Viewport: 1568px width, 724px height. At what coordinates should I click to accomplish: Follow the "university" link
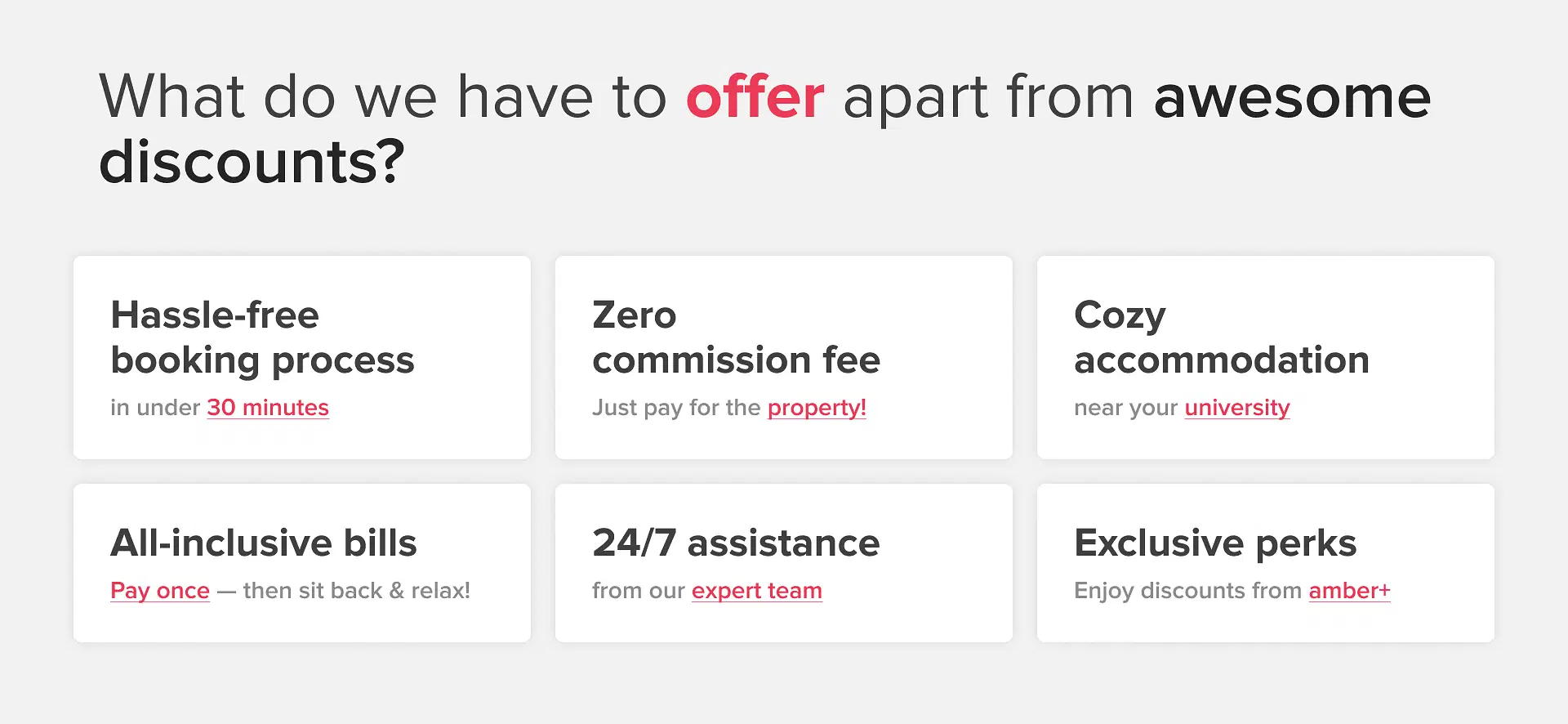coord(1237,408)
